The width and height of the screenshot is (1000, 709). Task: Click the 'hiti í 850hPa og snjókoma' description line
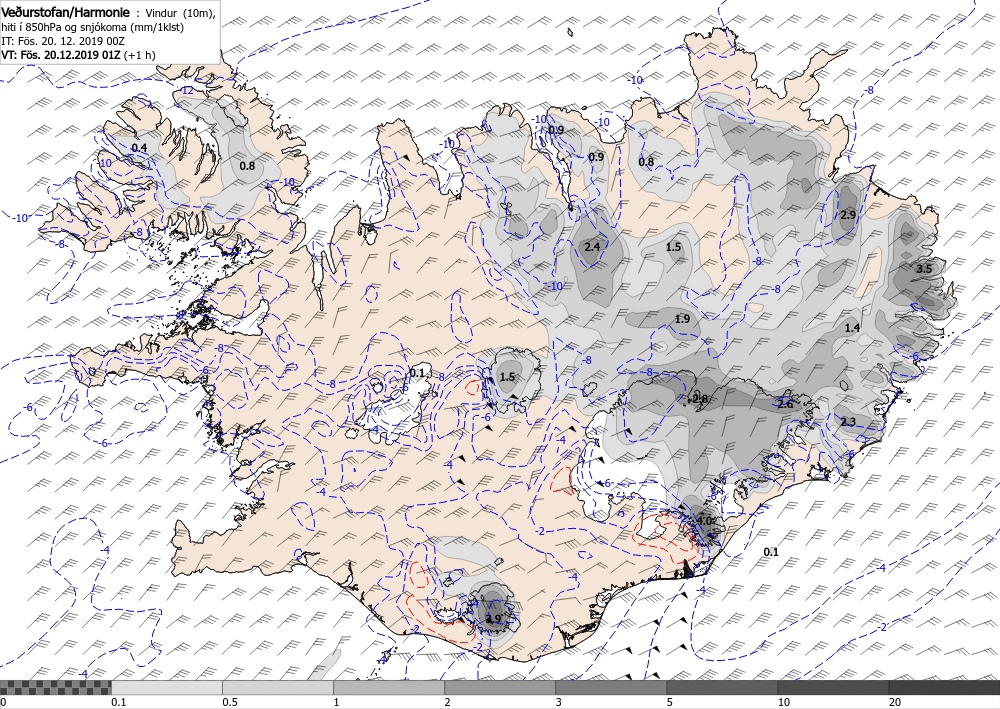point(92,27)
